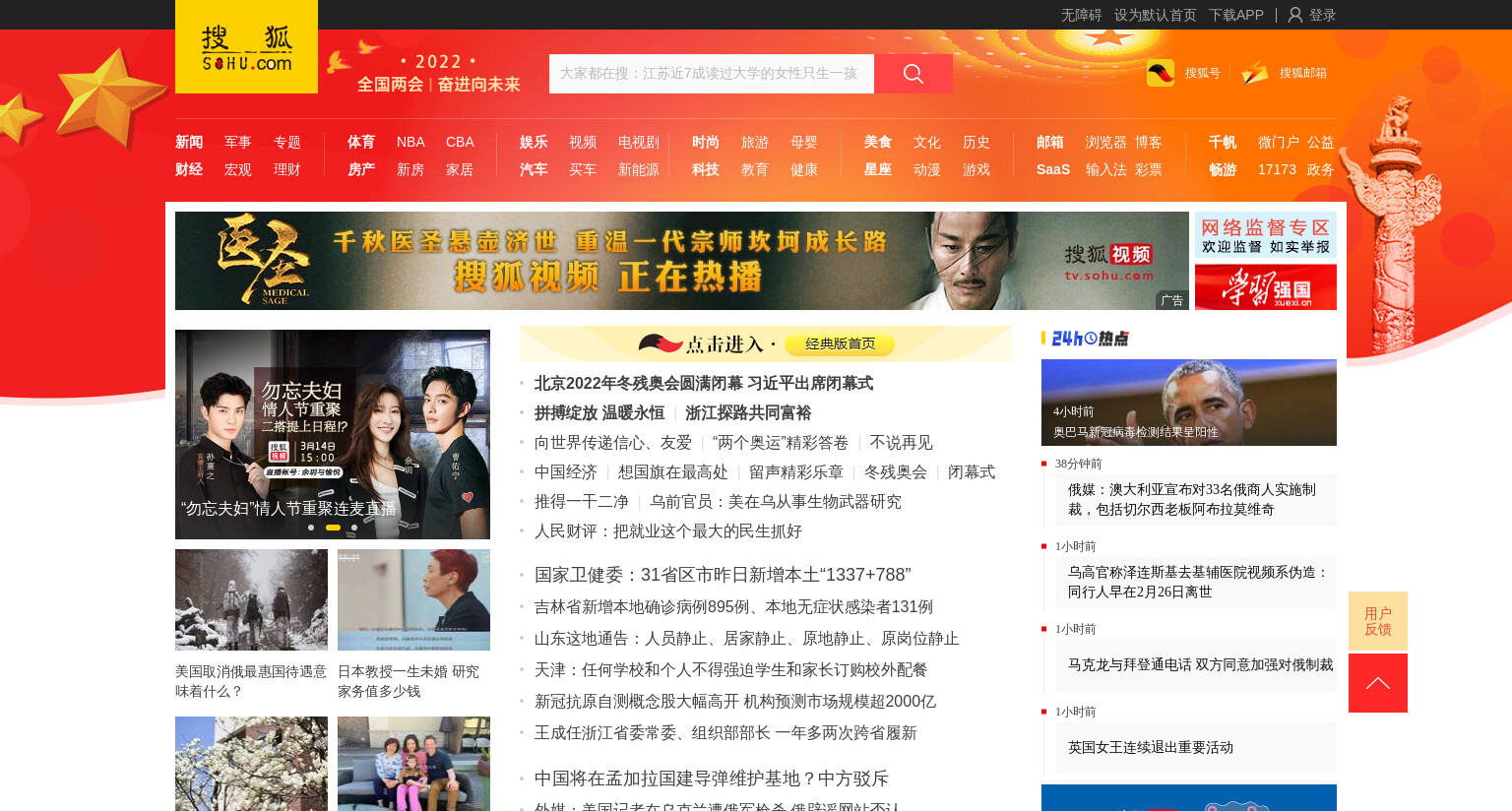
Task: Open the 汽车 navigation item
Action: click(534, 169)
